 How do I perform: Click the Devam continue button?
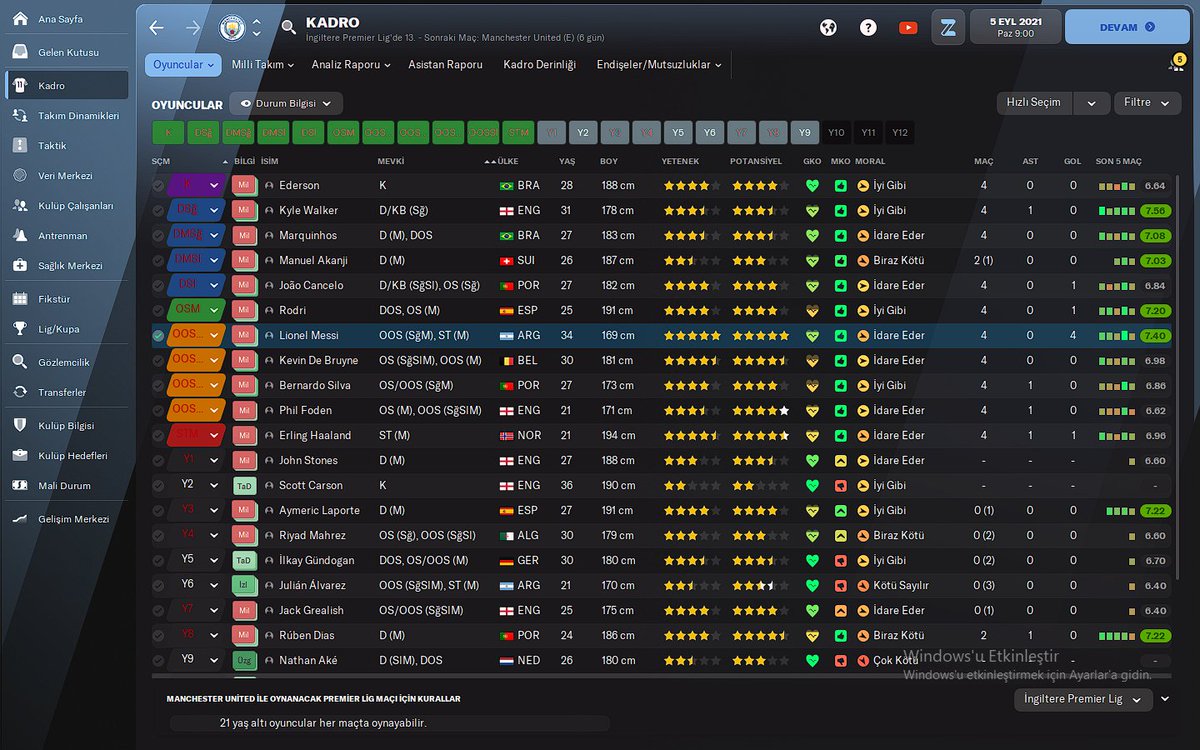1127,27
